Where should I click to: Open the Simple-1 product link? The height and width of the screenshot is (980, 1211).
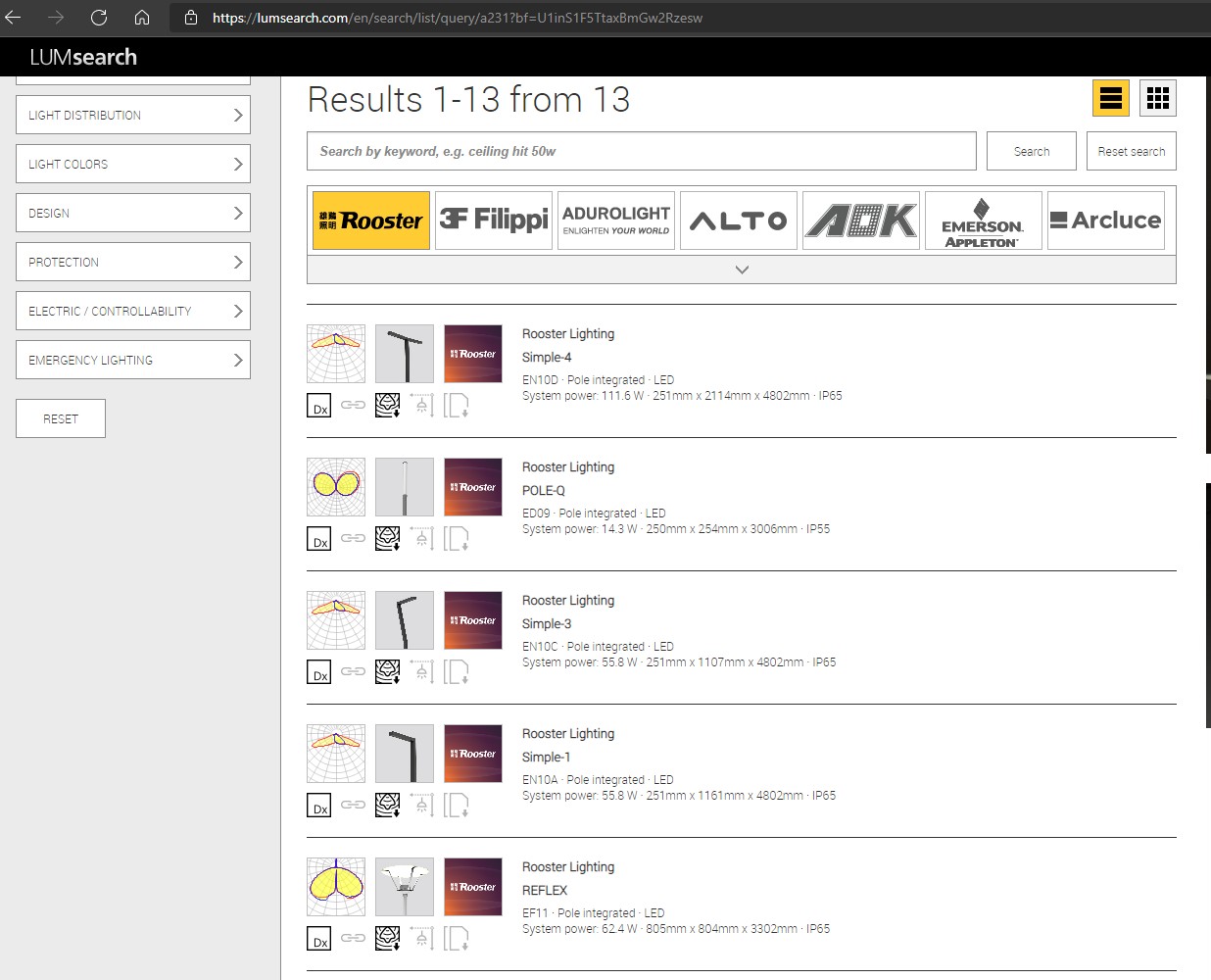tap(546, 758)
